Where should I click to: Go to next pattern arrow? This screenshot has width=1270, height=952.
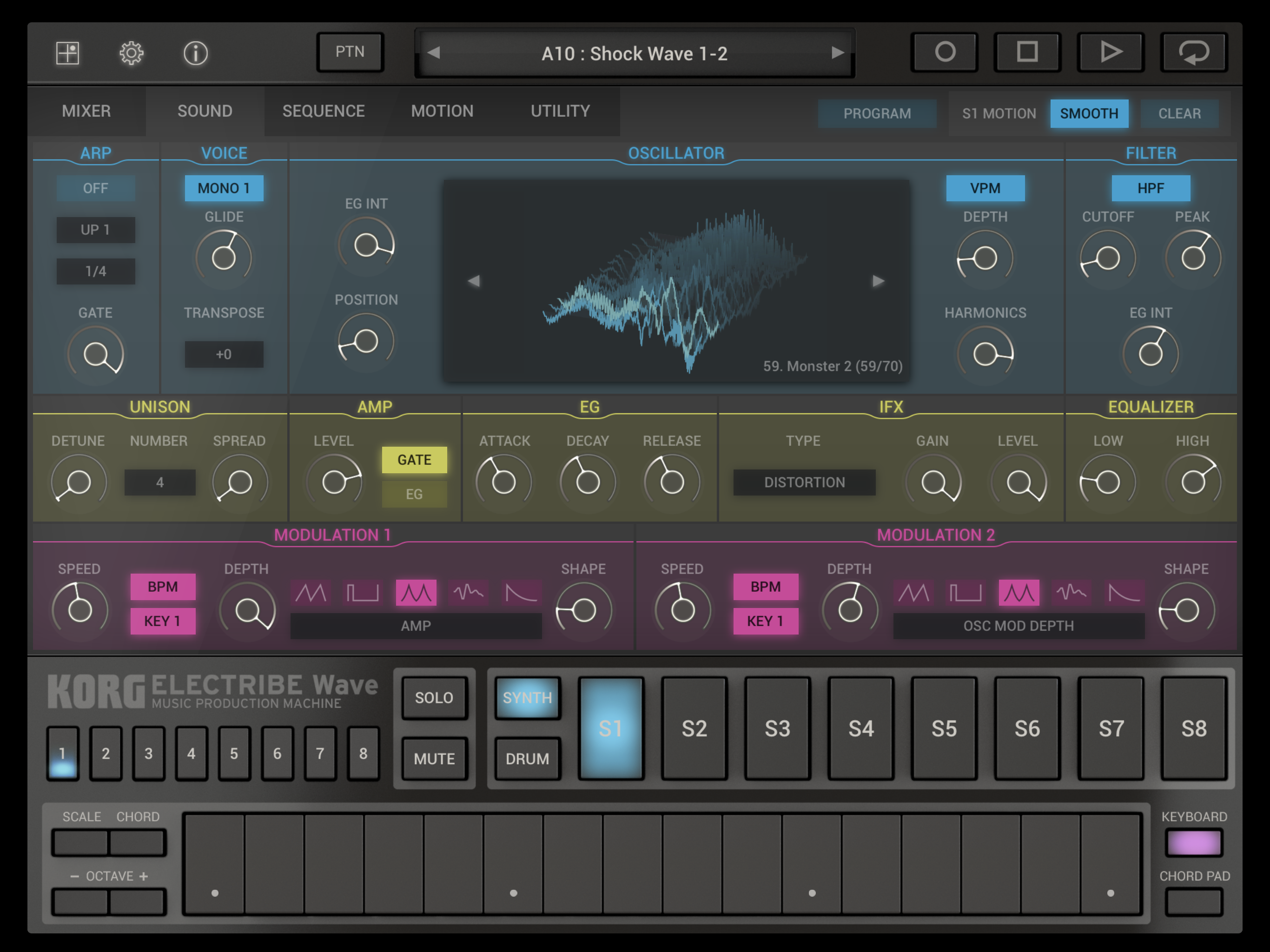tap(838, 53)
